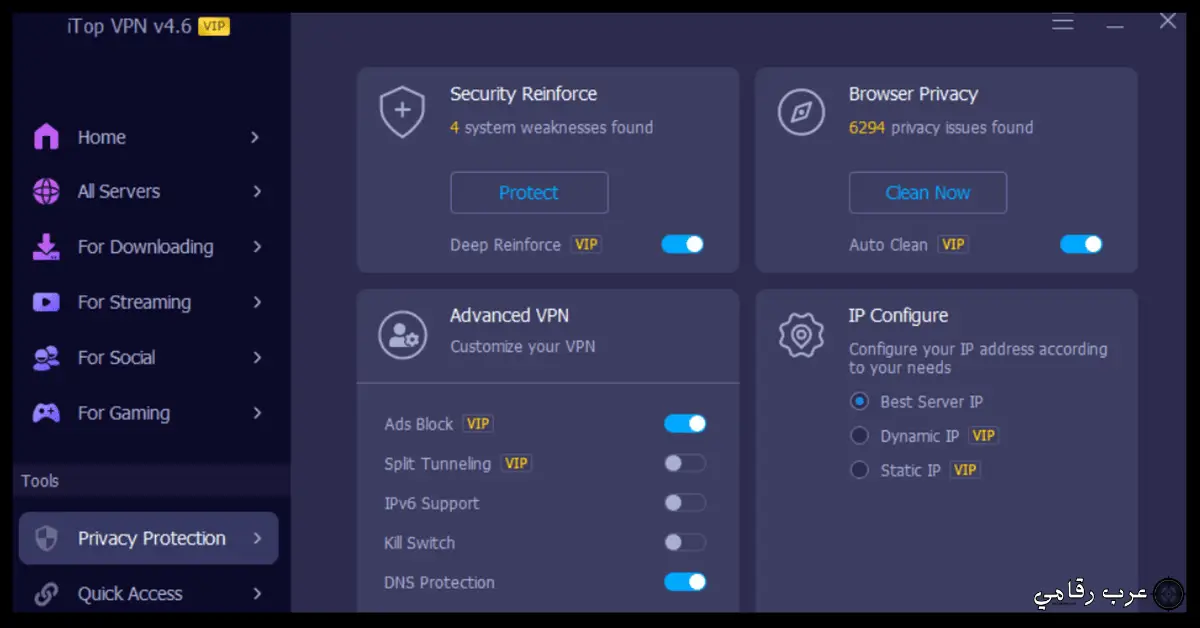This screenshot has width=1200, height=628.
Task: Select the Dynamic IP radio button
Action: coord(859,435)
